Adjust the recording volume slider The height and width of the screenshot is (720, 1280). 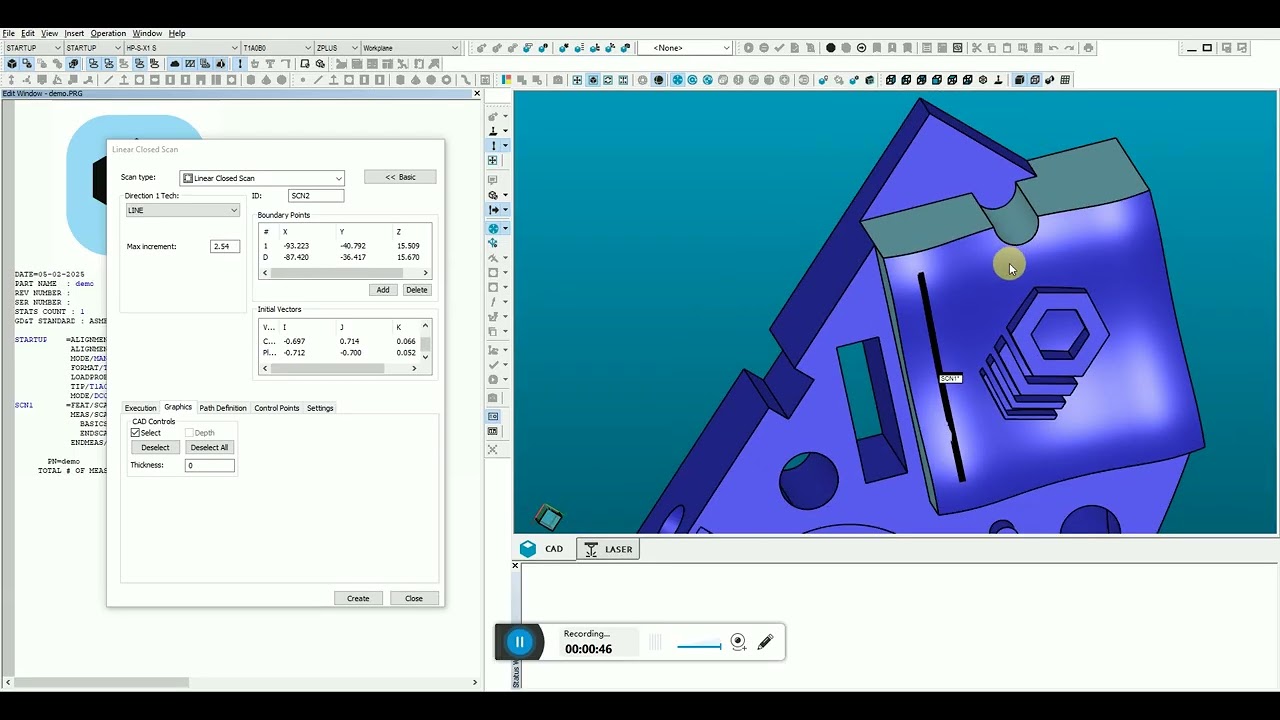point(699,646)
